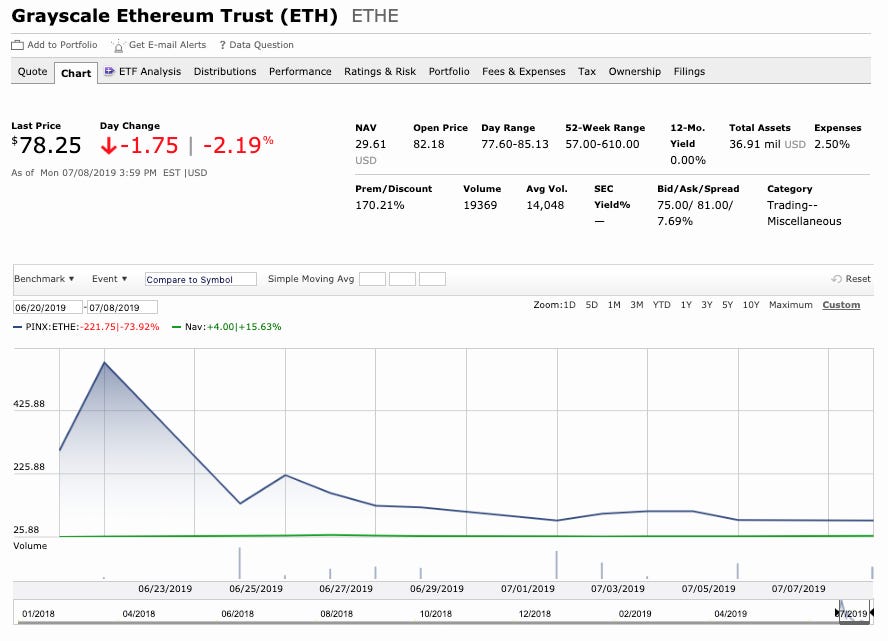Viewport: 888px width, 641px height.
Task: Click the Data Question link
Action: [262, 45]
